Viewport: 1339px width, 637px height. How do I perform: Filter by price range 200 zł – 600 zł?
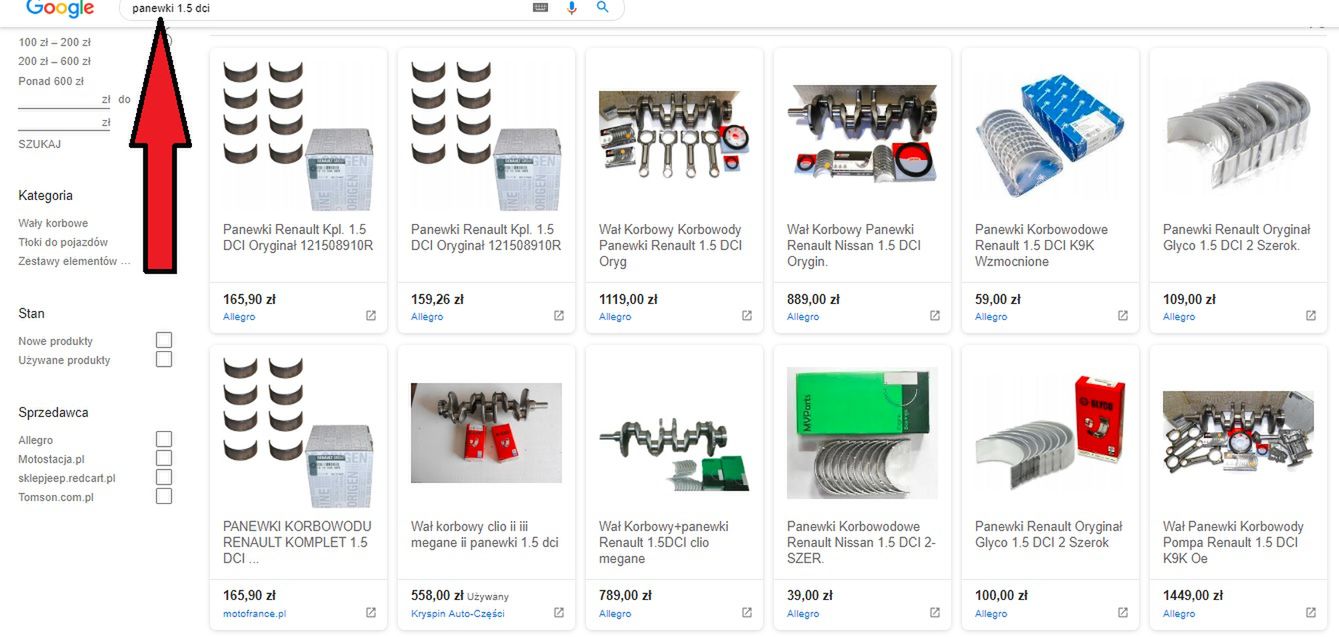click(55, 62)
